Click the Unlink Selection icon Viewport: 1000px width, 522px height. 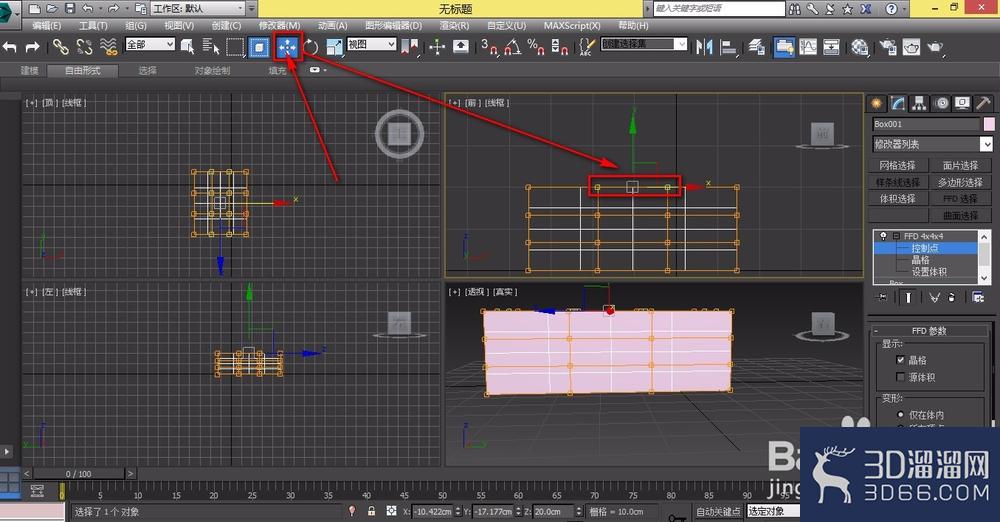click(x=84, y=47)
